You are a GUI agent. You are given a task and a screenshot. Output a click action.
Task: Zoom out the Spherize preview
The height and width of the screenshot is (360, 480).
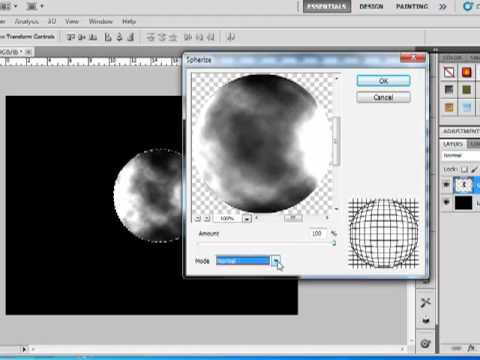[198, 218]
